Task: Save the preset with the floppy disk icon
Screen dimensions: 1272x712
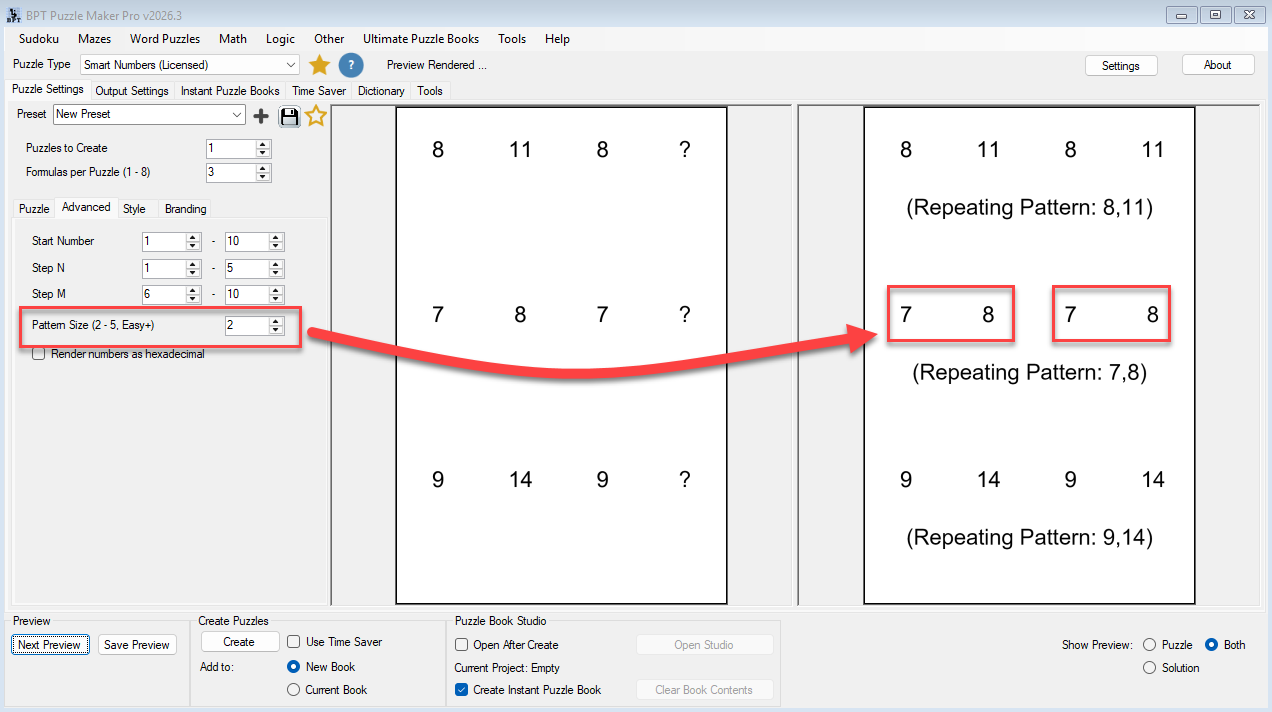Action: (x=289, y=116)
